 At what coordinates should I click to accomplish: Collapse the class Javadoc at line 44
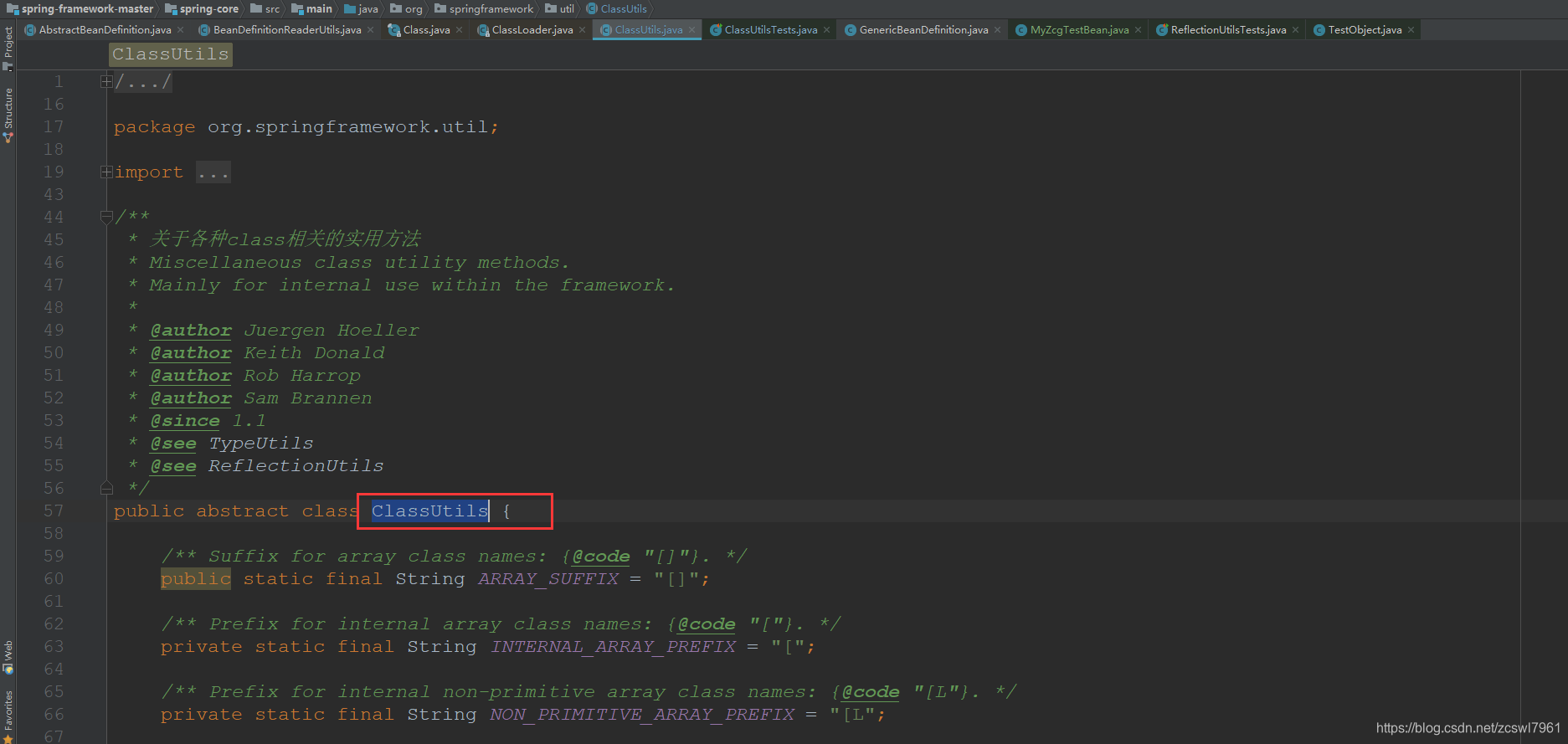click(106, 217)
